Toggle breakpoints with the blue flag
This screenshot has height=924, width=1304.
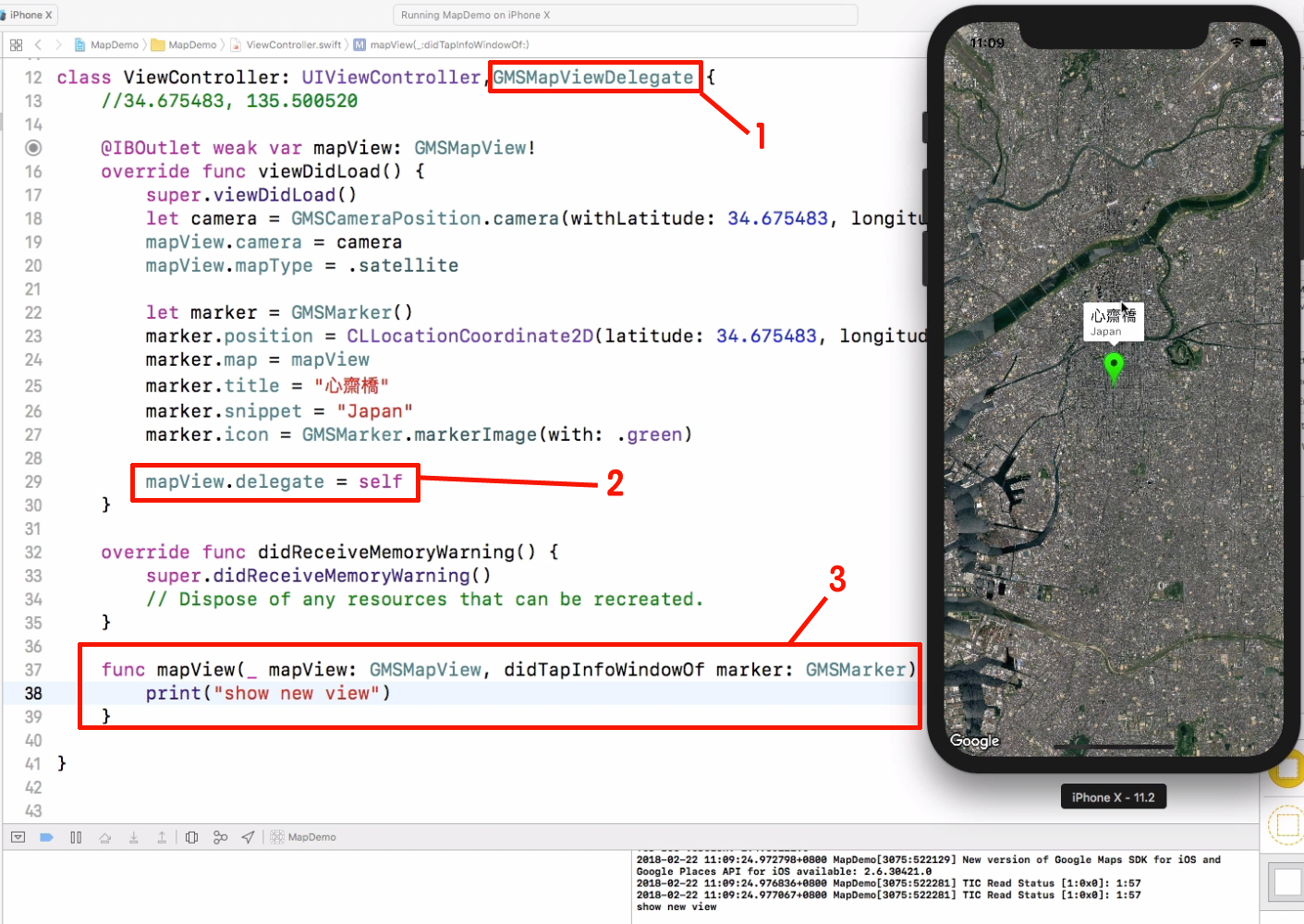pyautogui.click(x=47, y=836)
